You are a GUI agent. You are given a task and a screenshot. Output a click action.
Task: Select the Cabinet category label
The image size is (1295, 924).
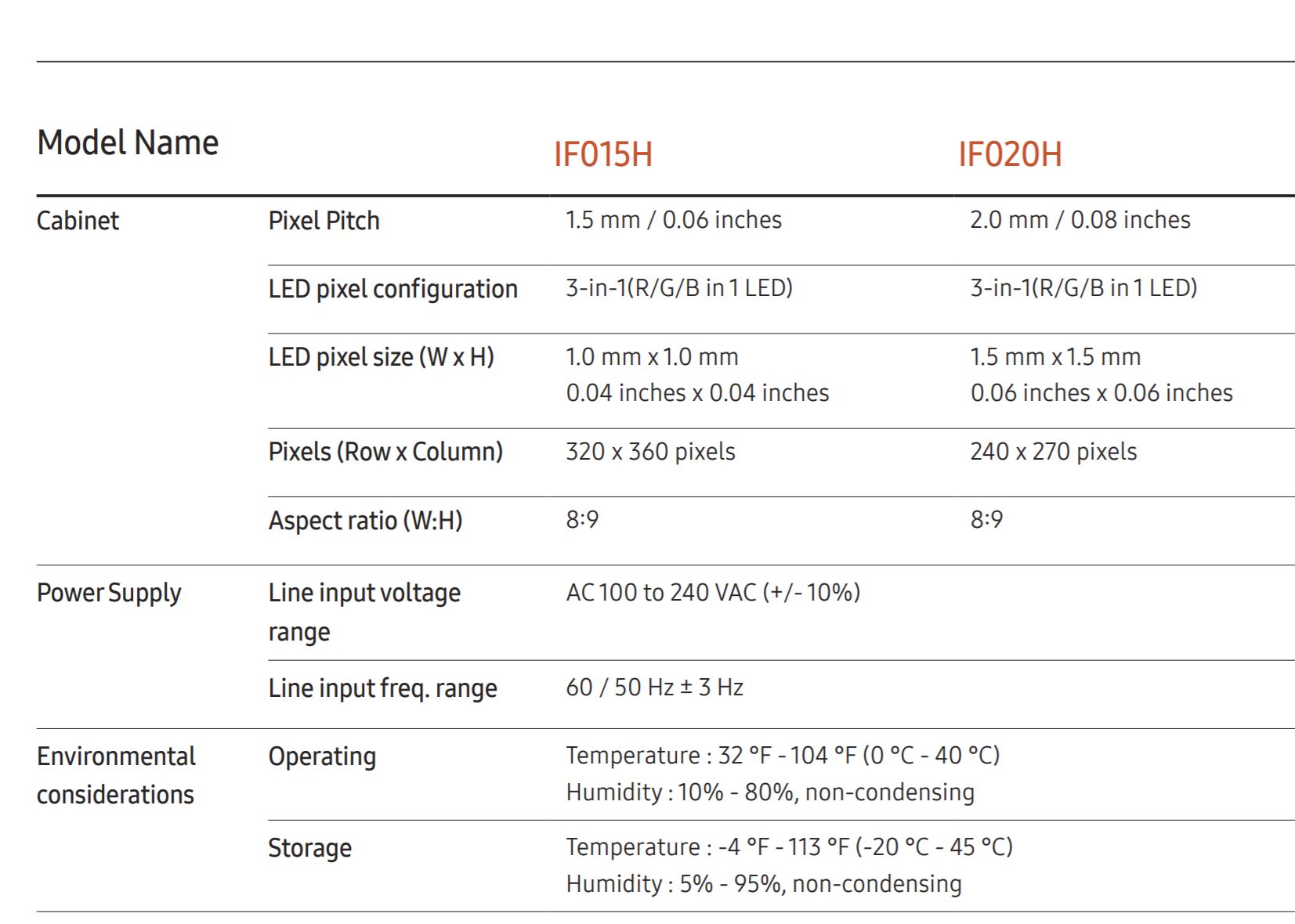(78, 221)
